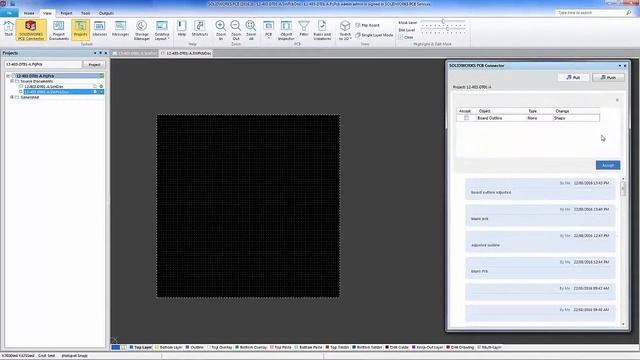Open the Filter funnel icon
The image size is (640, 360).
tap(304, 29)
